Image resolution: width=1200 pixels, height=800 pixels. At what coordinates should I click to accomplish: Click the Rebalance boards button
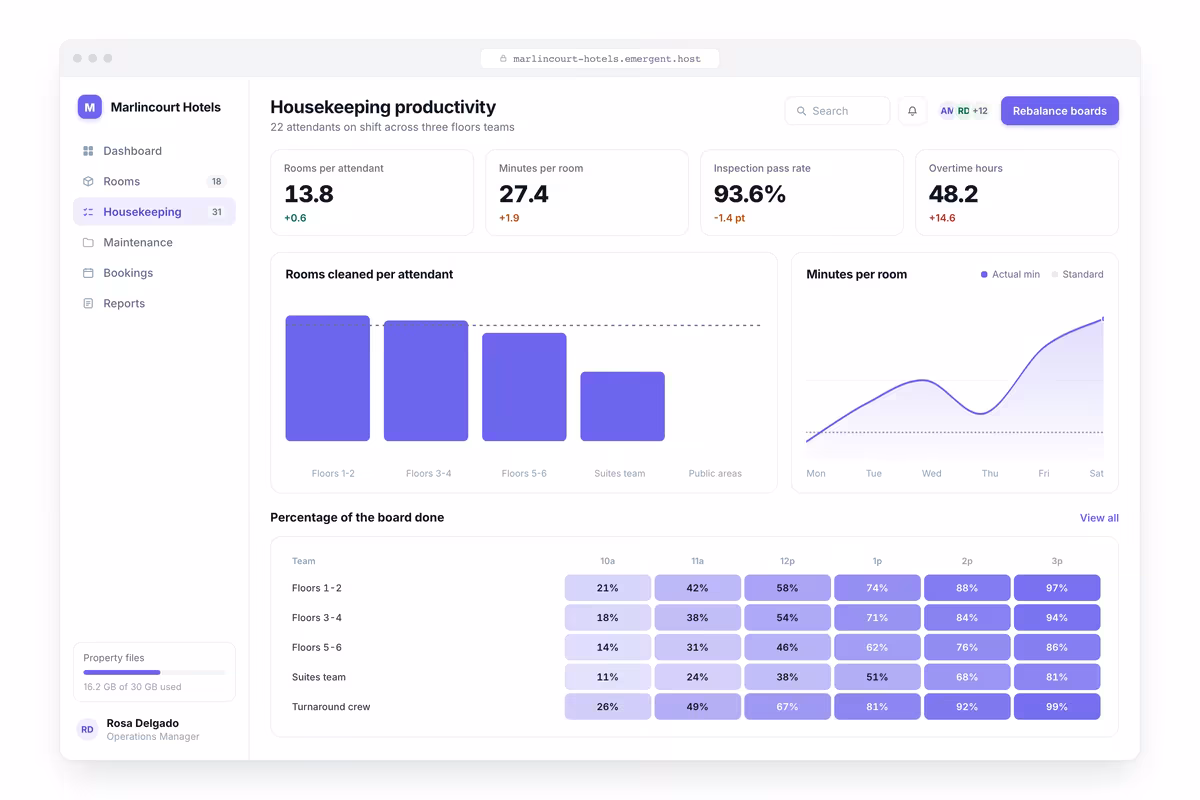click(1059, 111)
